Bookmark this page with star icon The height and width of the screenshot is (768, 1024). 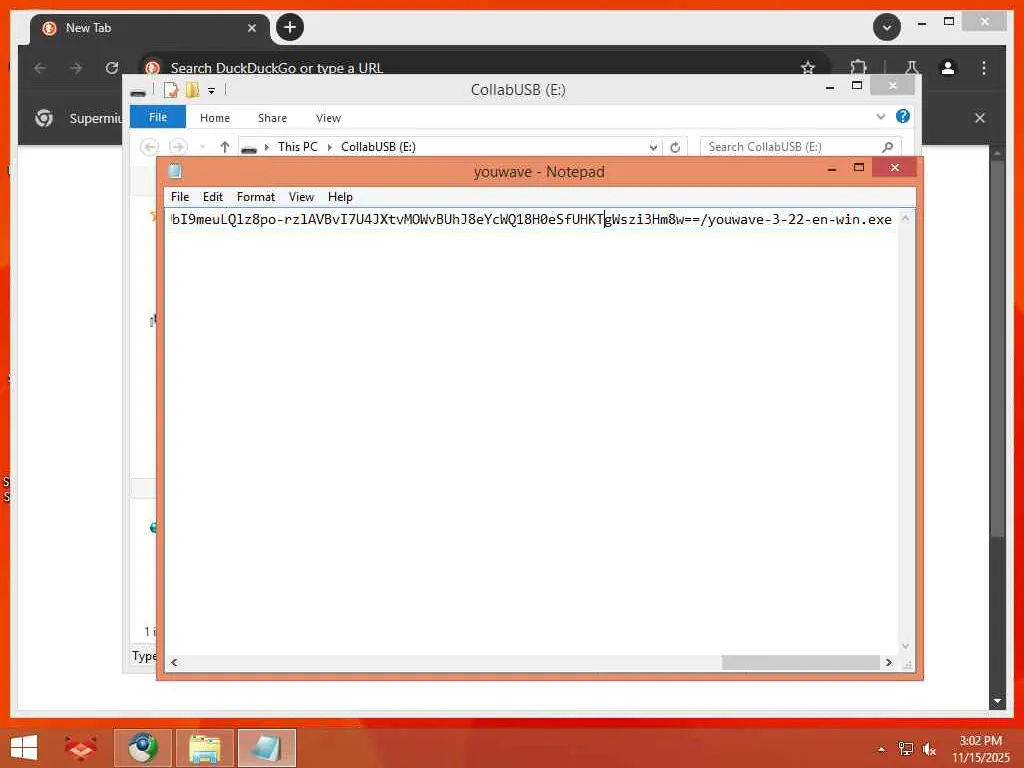click(x=808, y=67)
